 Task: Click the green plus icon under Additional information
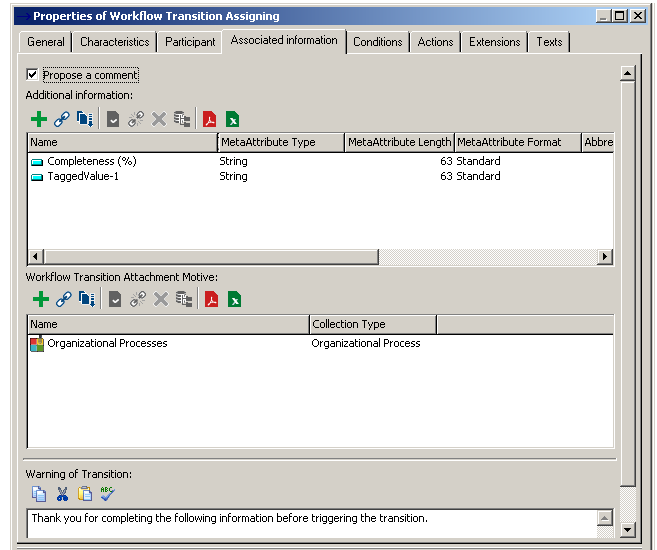click(39, 120)
